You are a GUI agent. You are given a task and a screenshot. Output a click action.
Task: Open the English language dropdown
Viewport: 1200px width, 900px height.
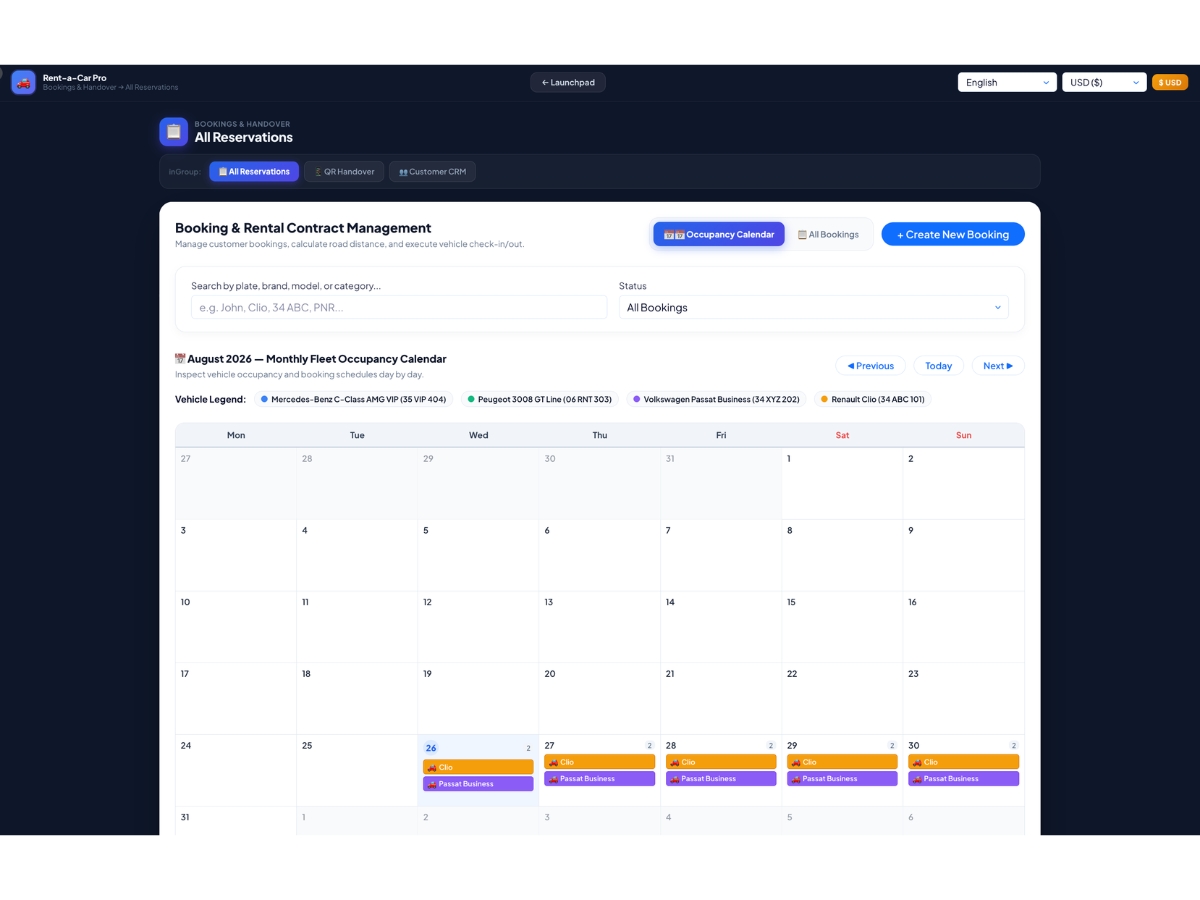[1007, 82]
